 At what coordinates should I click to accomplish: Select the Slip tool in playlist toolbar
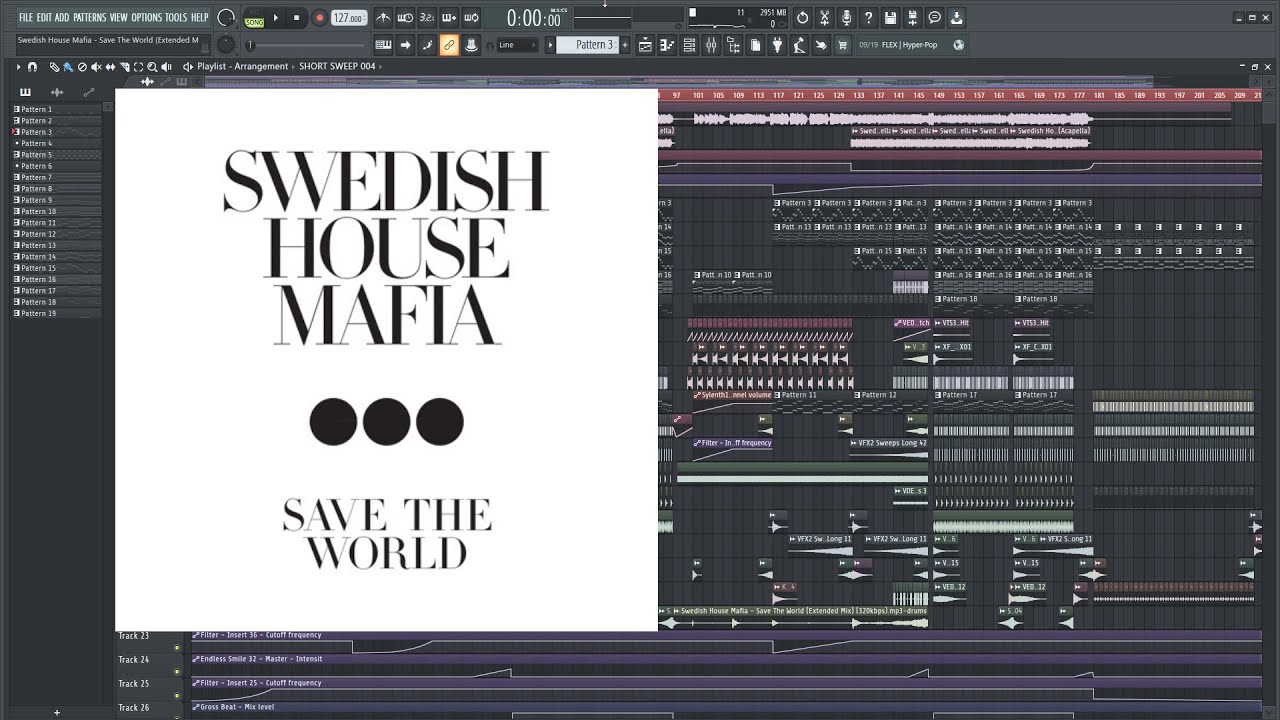[110, 66]
